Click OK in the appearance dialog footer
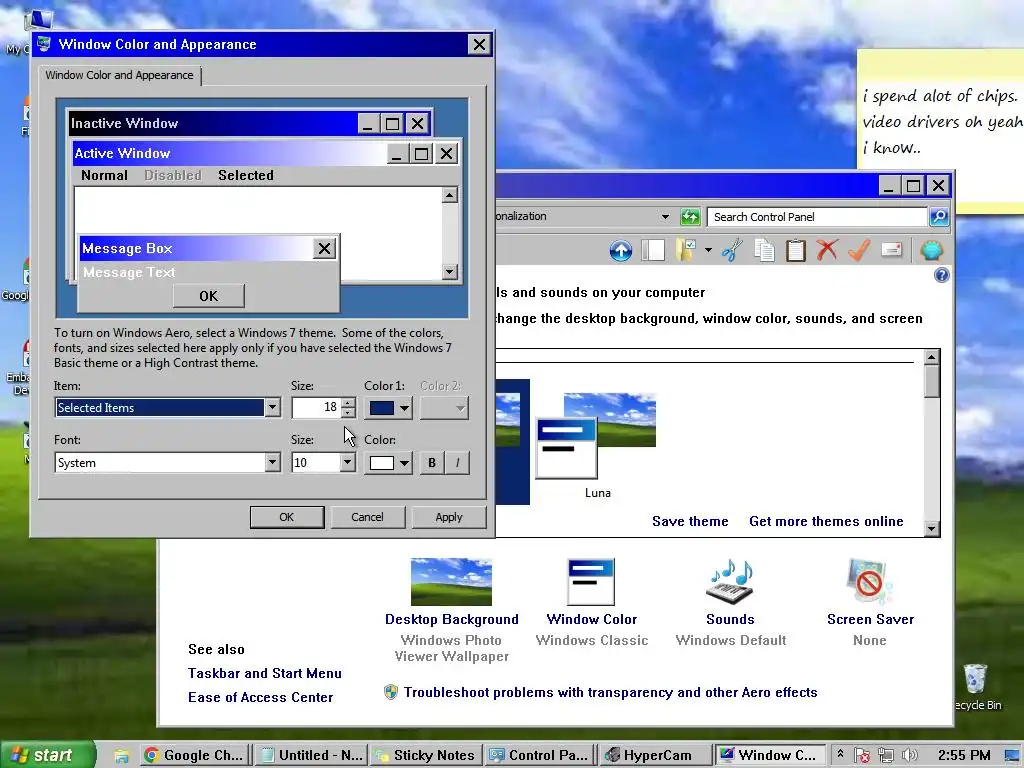Screen dimensions: 1024x768 (287, 517)
